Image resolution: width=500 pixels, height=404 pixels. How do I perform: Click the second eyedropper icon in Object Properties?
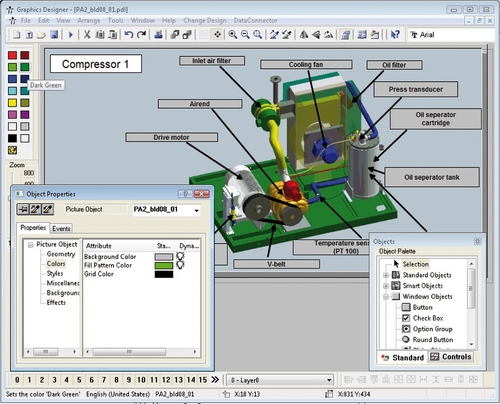48,209
